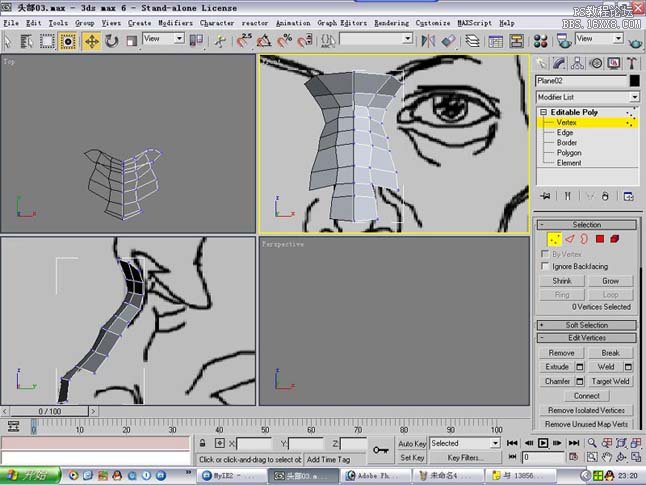Switch to Utilities command panel tab
Image resolution: width=646 pixels, height=485 pixels.
pyautogui.click(x=632, y=63)
